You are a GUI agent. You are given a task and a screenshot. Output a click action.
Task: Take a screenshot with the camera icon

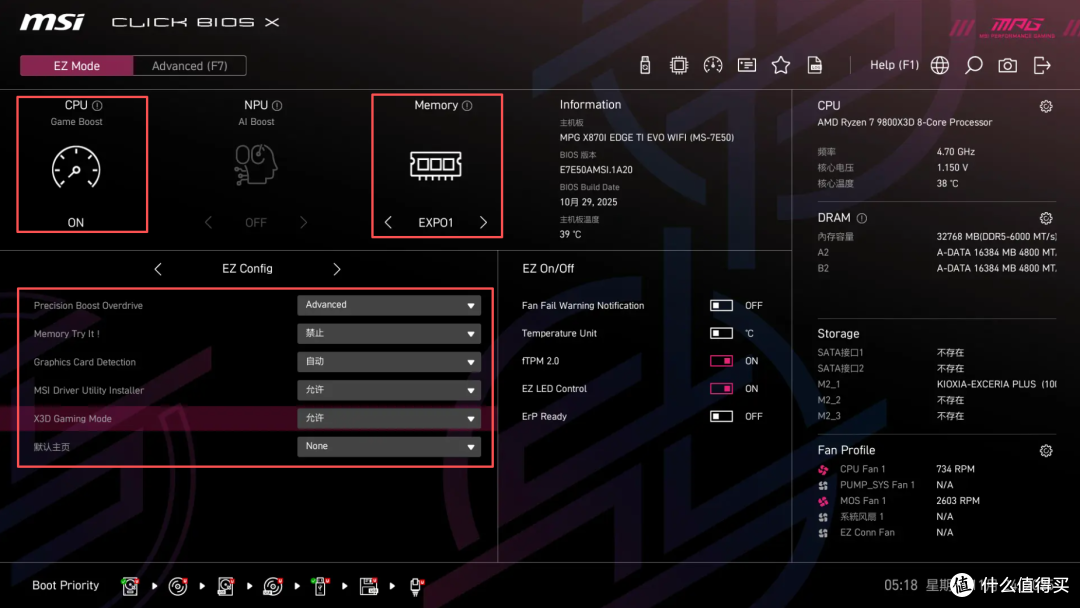pos(1008,65)
